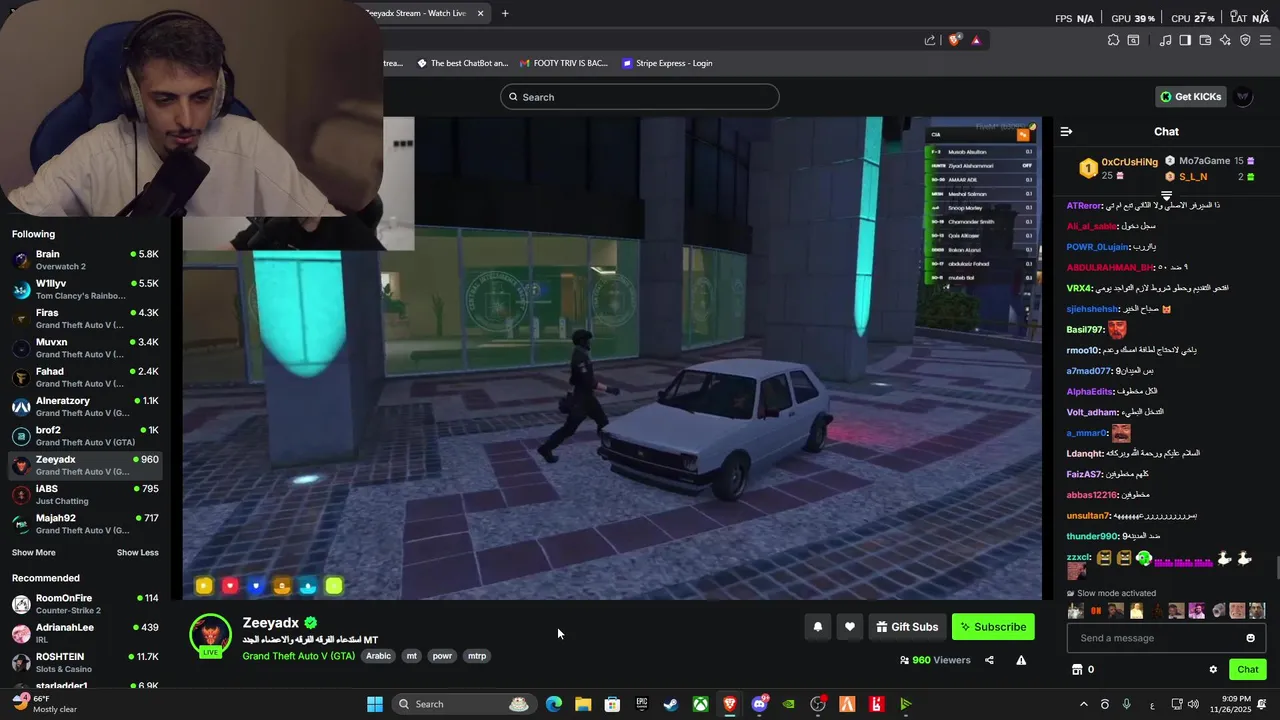Screen dimensions: 1280x720
Task: Open ROSHTEIN recommended channel
Action: 85,662
